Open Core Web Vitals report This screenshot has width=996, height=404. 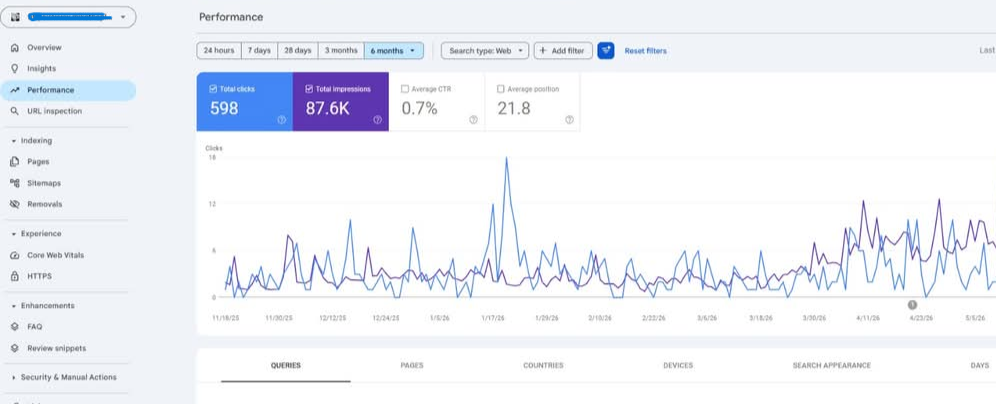pyautogui.click(x=55, y=255)
